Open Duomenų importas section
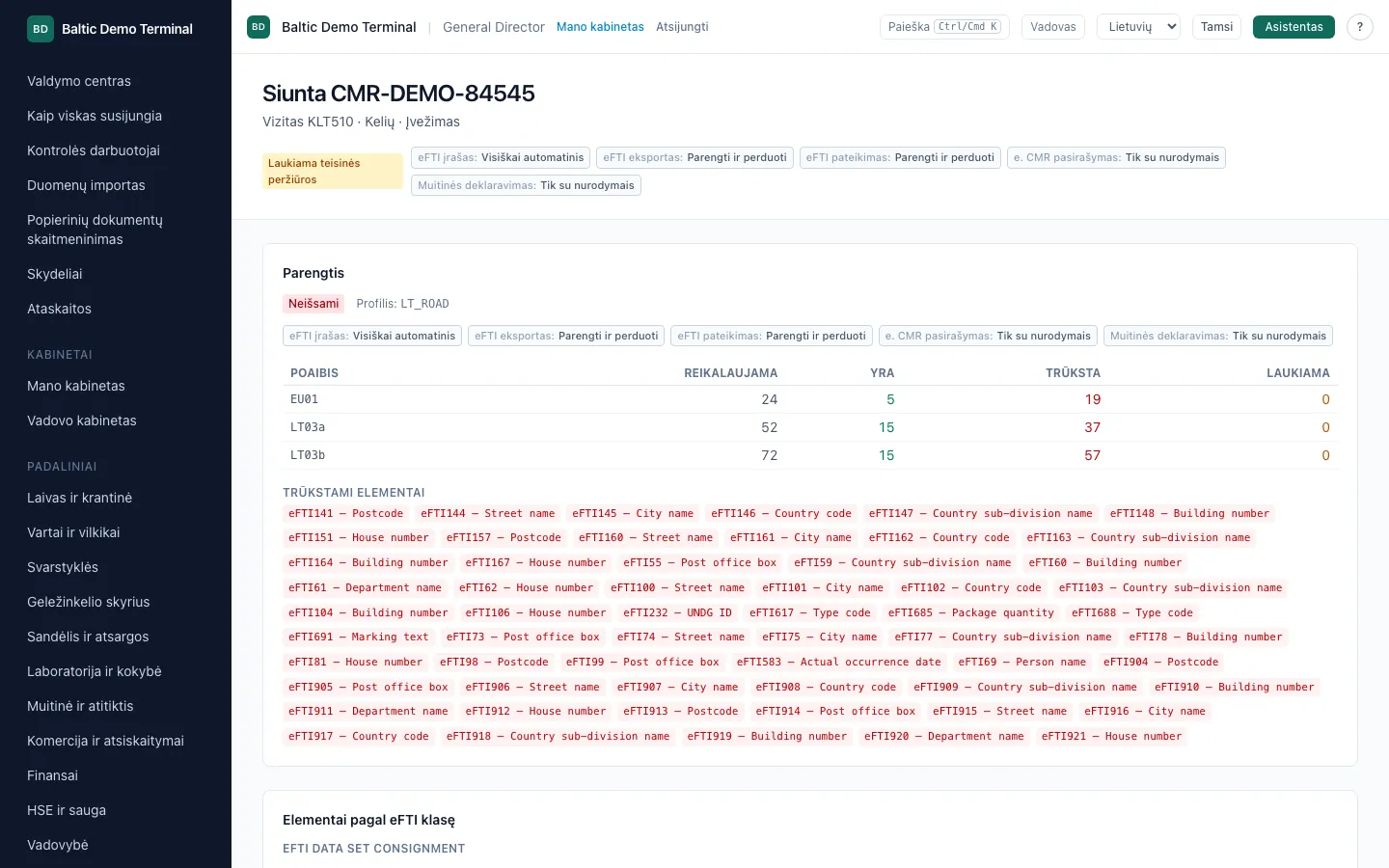Image resolution: width=1389 pixels, height=868 pixels. click(86, 185)
